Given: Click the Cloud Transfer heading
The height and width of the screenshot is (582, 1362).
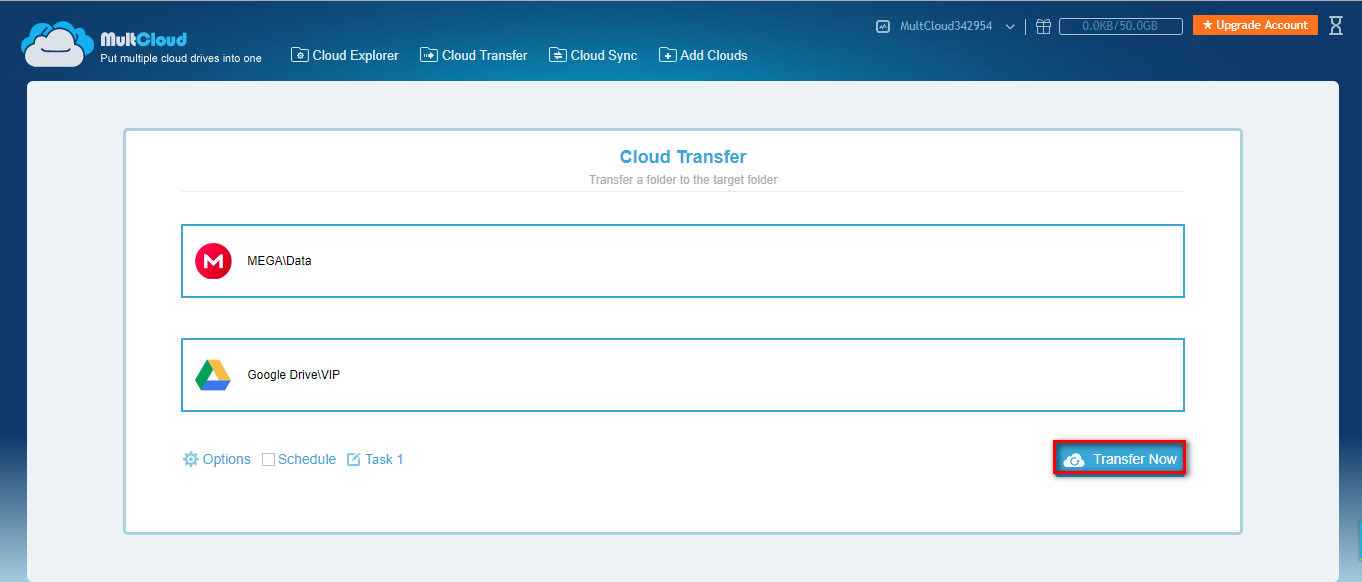Looking at the screenshot, I should coord(683,157).
